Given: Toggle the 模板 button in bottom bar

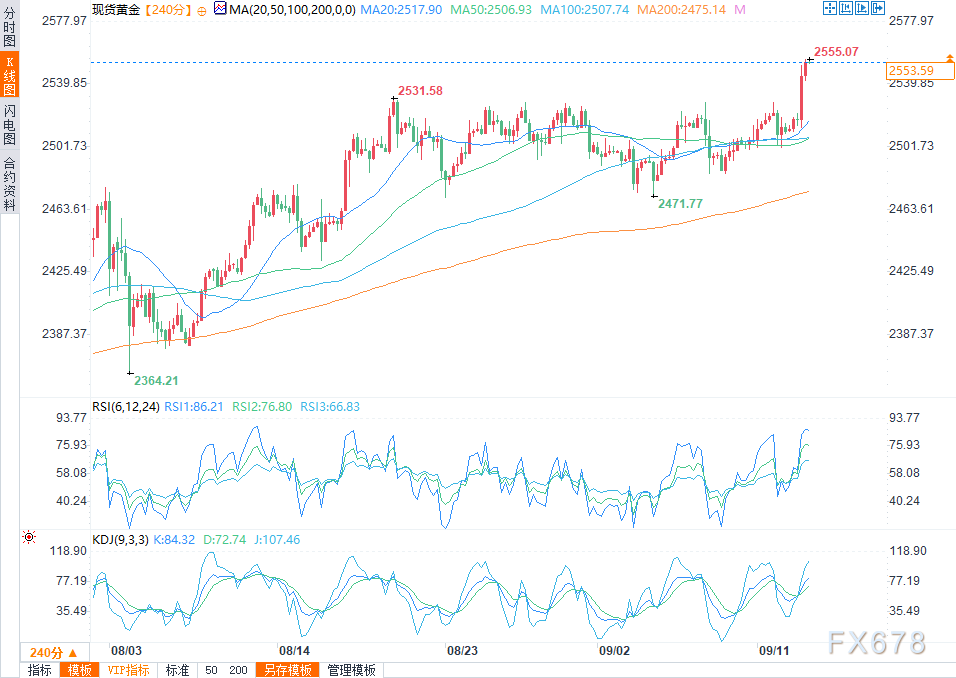Looking at the screenshot, I should click(x=79, y=670).
